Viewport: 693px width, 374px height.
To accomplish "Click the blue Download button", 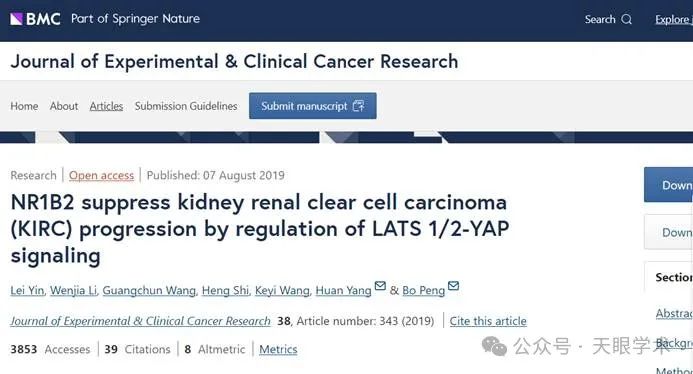I will 668,185.
